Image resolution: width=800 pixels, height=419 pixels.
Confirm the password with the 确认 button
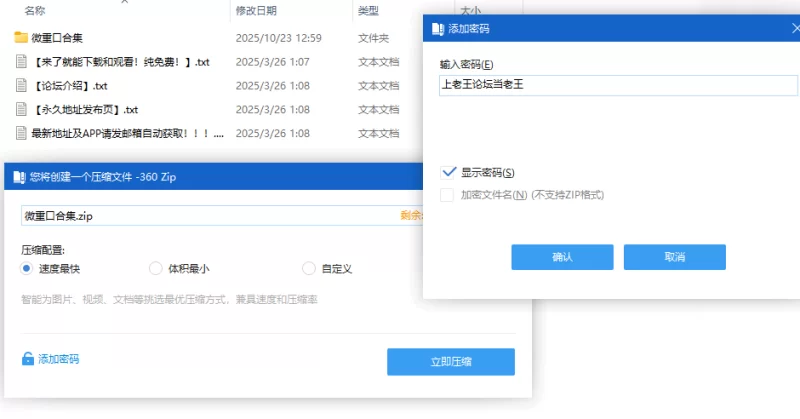[562, 257]
